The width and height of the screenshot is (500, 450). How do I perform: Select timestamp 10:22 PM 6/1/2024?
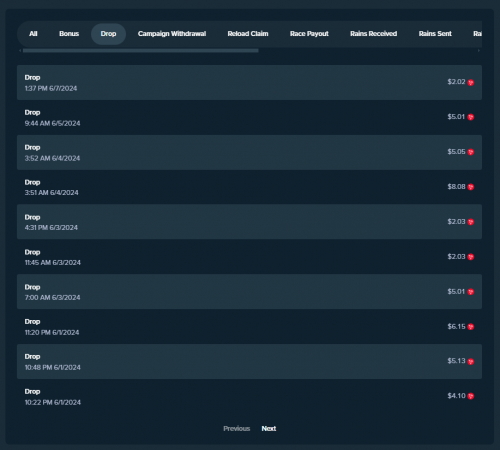pos(53,402)
